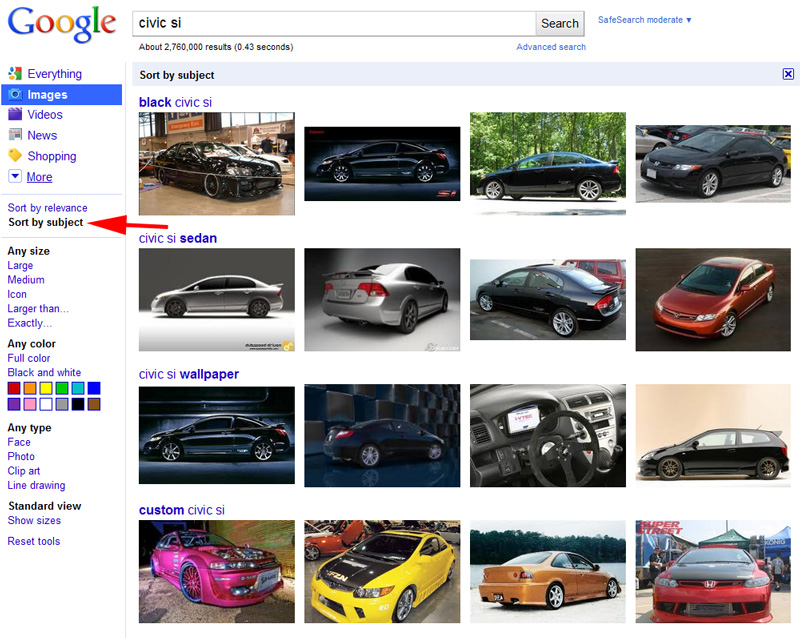This screenshot has height=638, width=800.
Task: Click the Show sizes link
Action: [34, 520]
